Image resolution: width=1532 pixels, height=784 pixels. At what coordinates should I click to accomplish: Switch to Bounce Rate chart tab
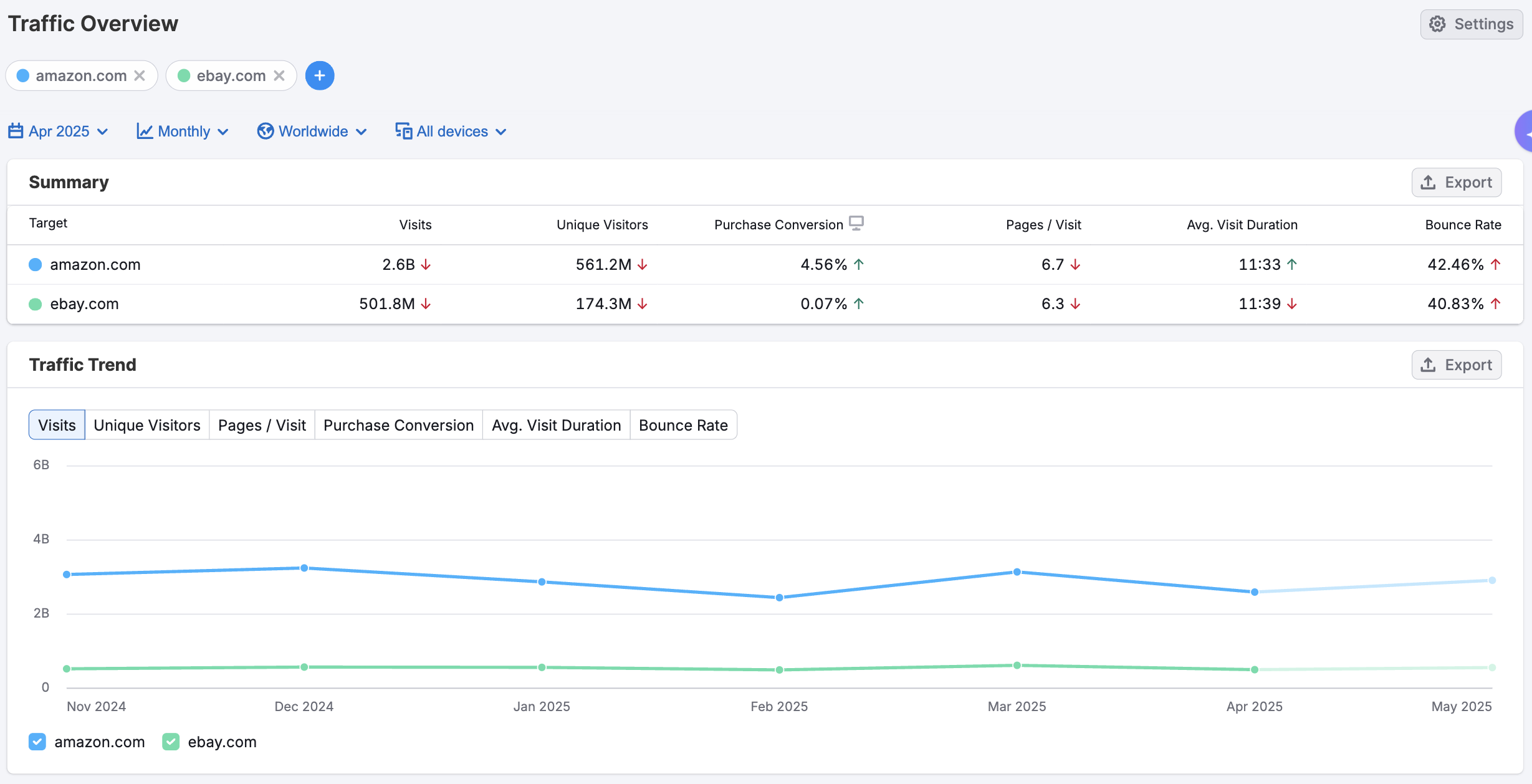[x=684, y=425]
